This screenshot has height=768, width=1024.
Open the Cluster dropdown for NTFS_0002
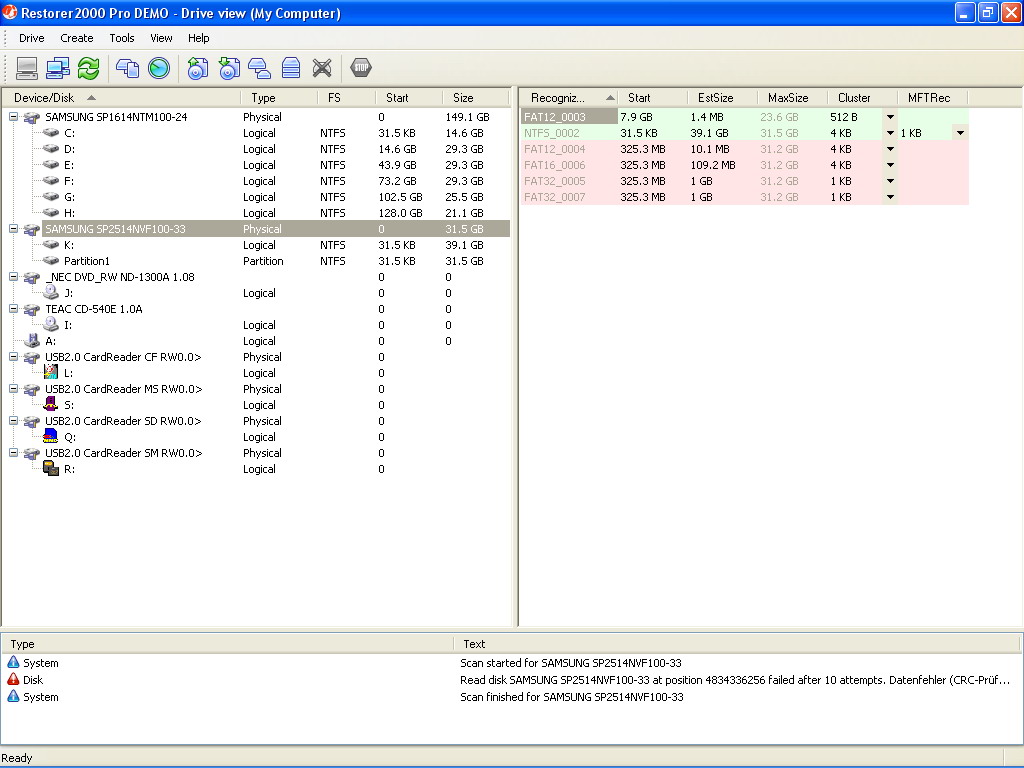tap(890, 133)
